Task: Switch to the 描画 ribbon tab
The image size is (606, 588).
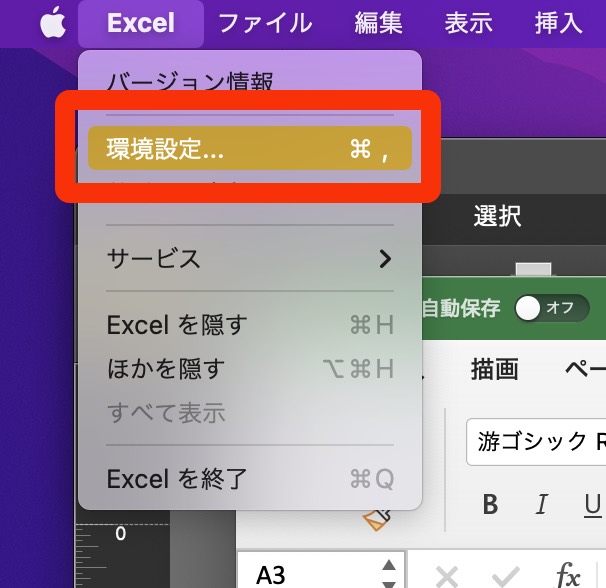Action: pyautogui.click(x=494, y=369)
